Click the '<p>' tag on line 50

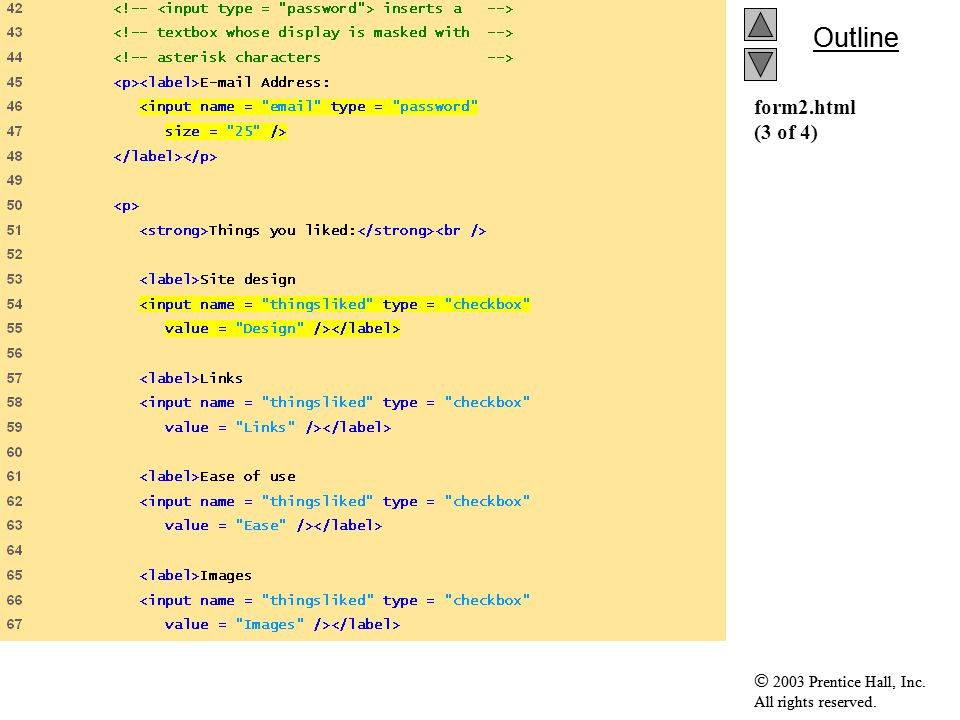[126, 206]
